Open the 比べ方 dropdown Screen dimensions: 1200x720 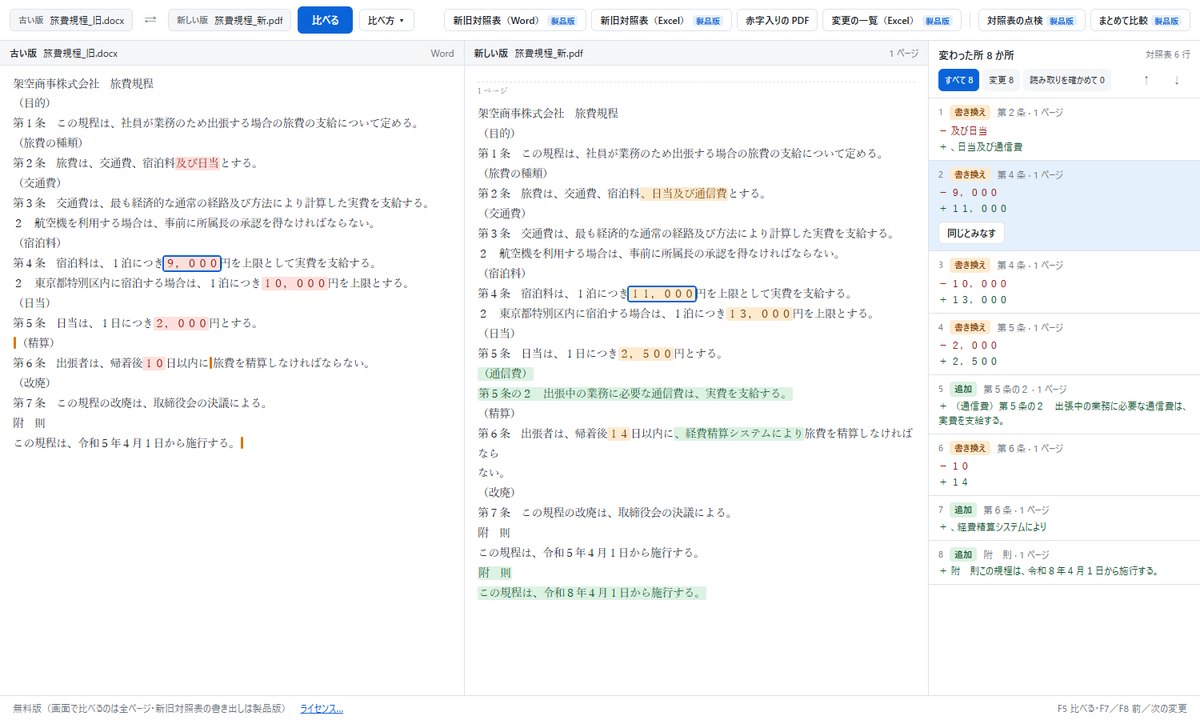pyautogui.click(x=386, y=20)
